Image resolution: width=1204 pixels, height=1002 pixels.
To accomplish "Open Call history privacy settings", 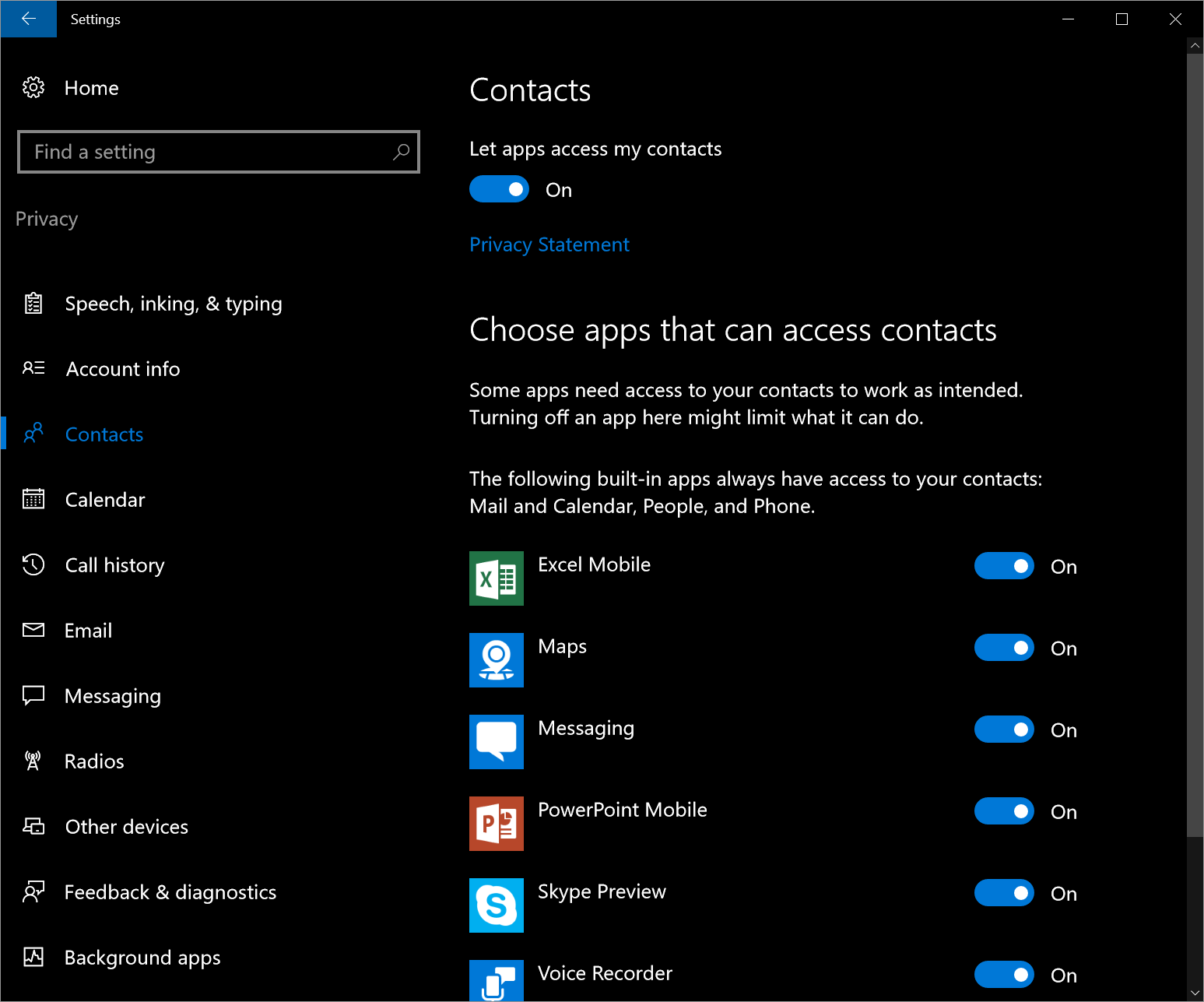I will point(114,565).
